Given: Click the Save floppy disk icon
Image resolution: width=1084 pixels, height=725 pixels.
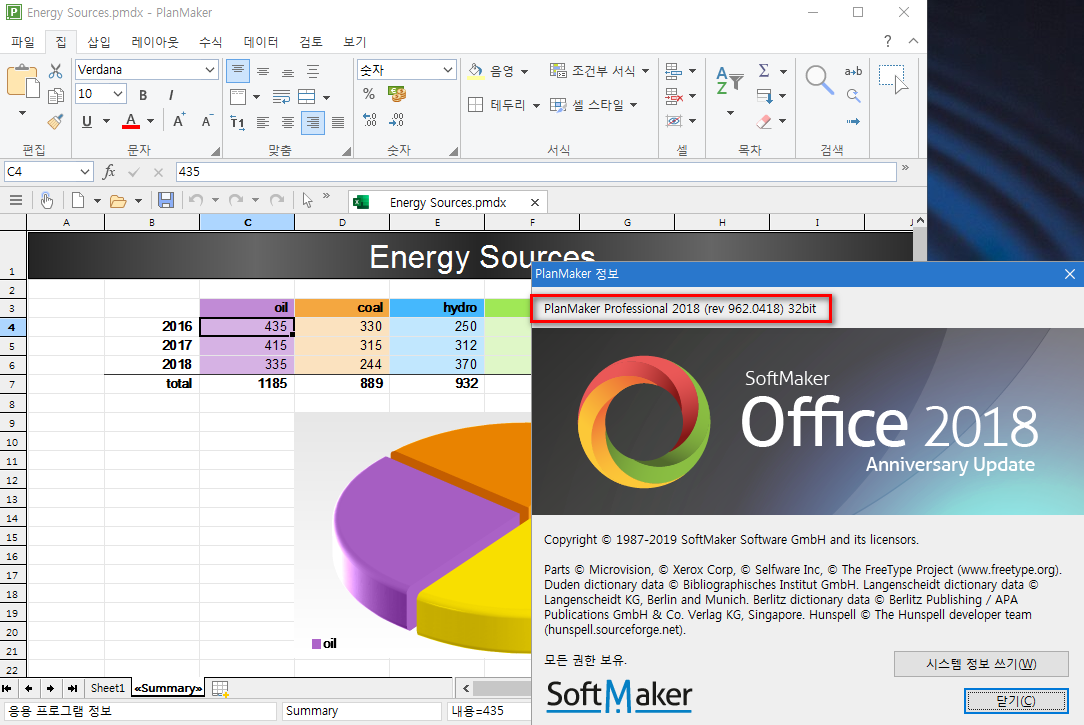Looking at the screenshot, I should tap(166, 200).
